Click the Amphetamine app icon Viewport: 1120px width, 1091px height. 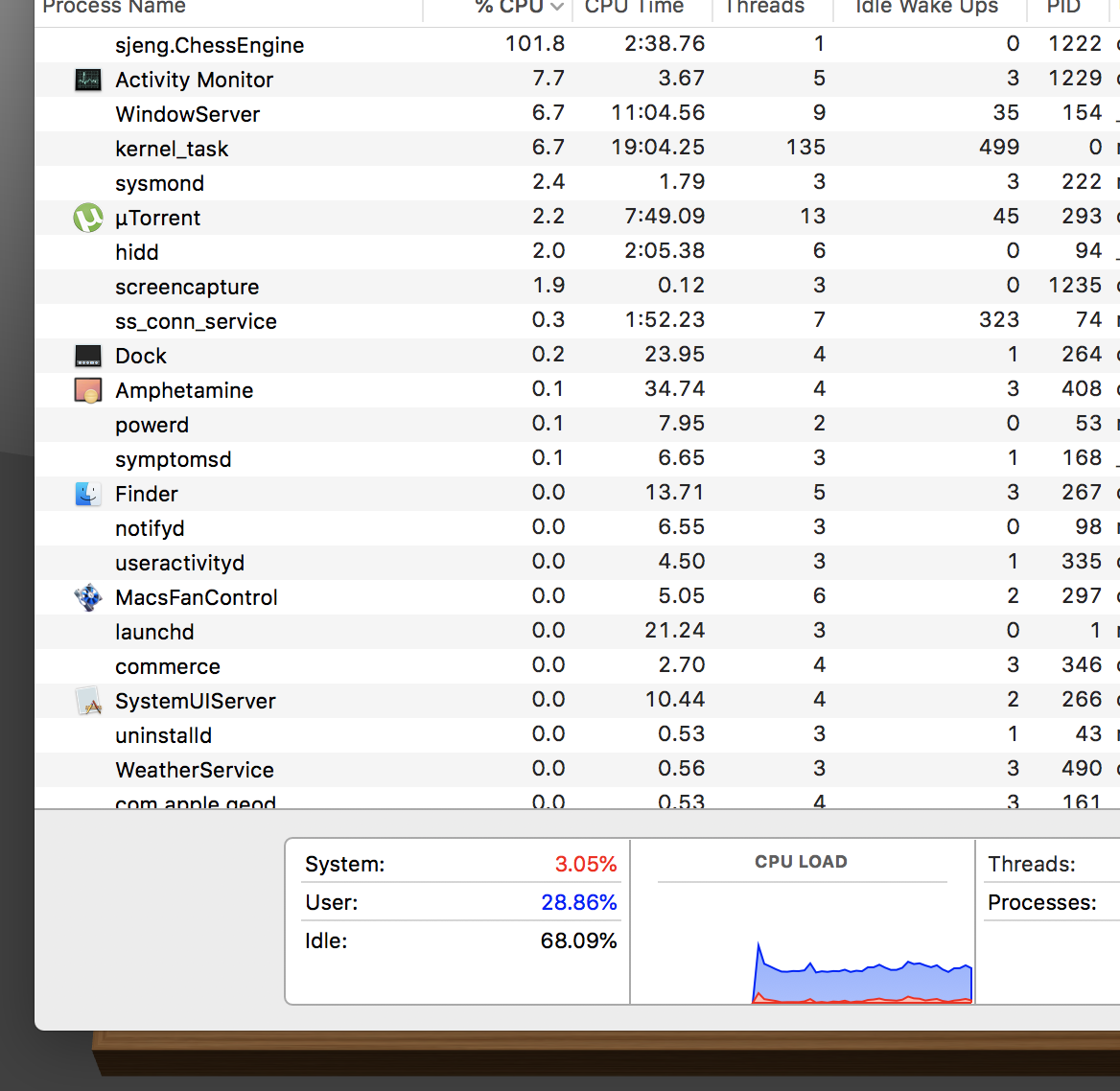pyautogui.click(x=88, y=390)
